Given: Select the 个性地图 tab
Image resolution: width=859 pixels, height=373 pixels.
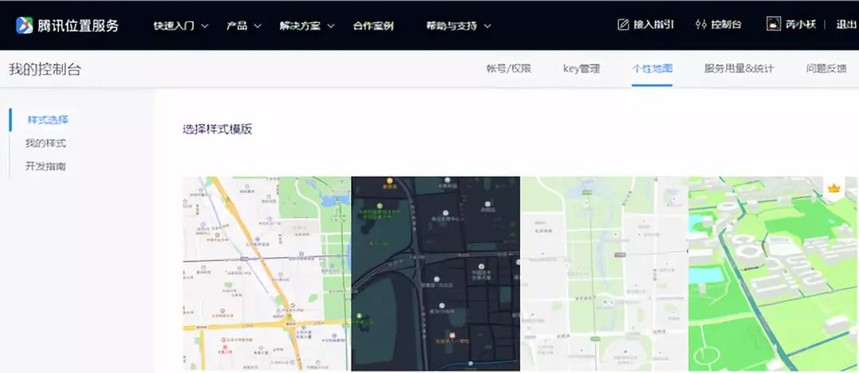Looking at the screenshot, I should (x=652, y=69).
